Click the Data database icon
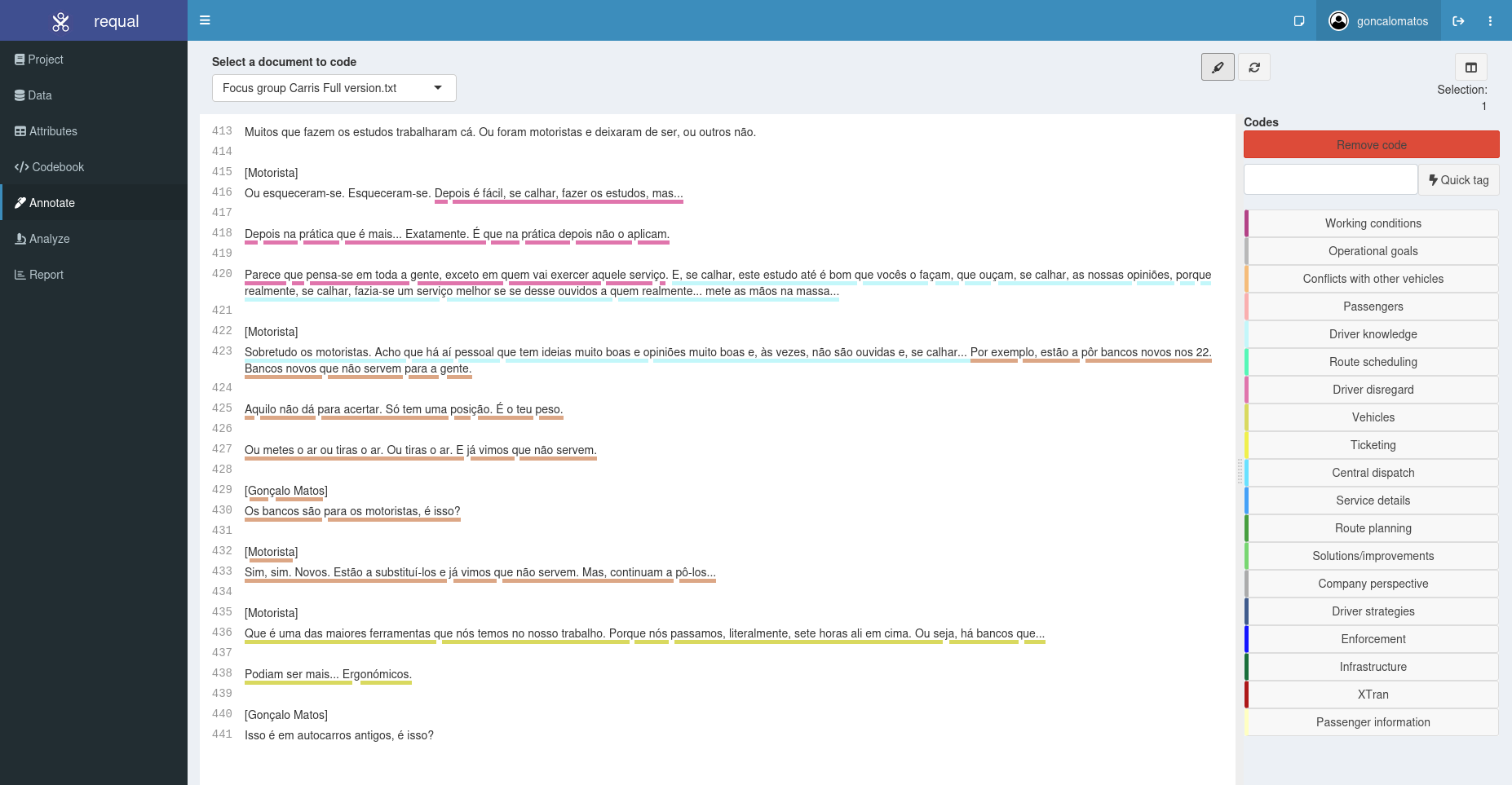 tap(20, 95)
